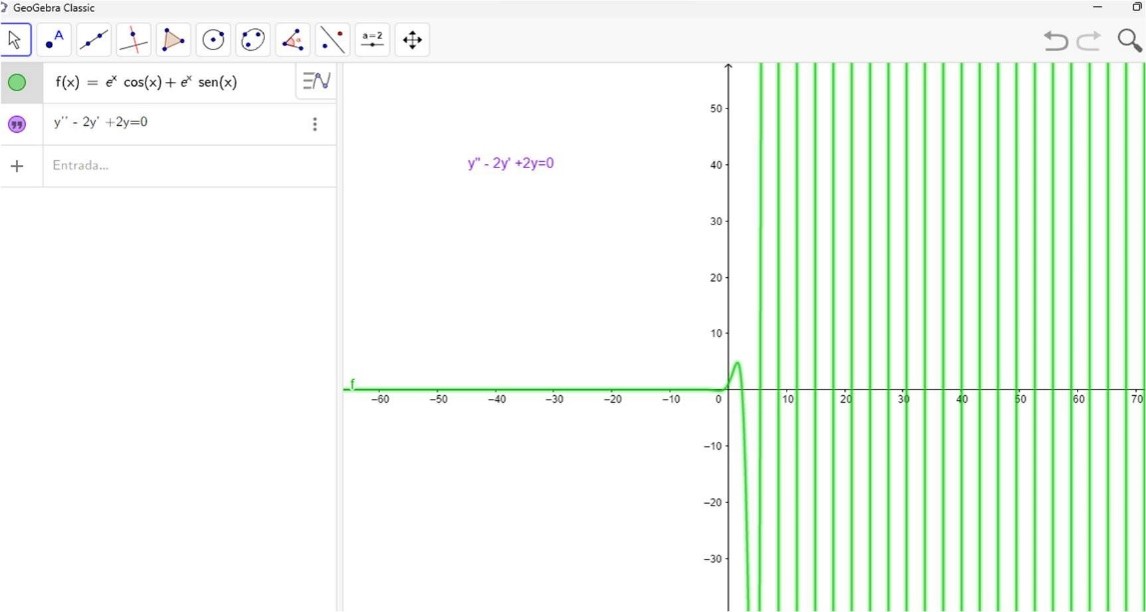The height and width of the screenshot is (612, 1146).
Task: Choose the Ellipse tool
Action: click(253, 40)
